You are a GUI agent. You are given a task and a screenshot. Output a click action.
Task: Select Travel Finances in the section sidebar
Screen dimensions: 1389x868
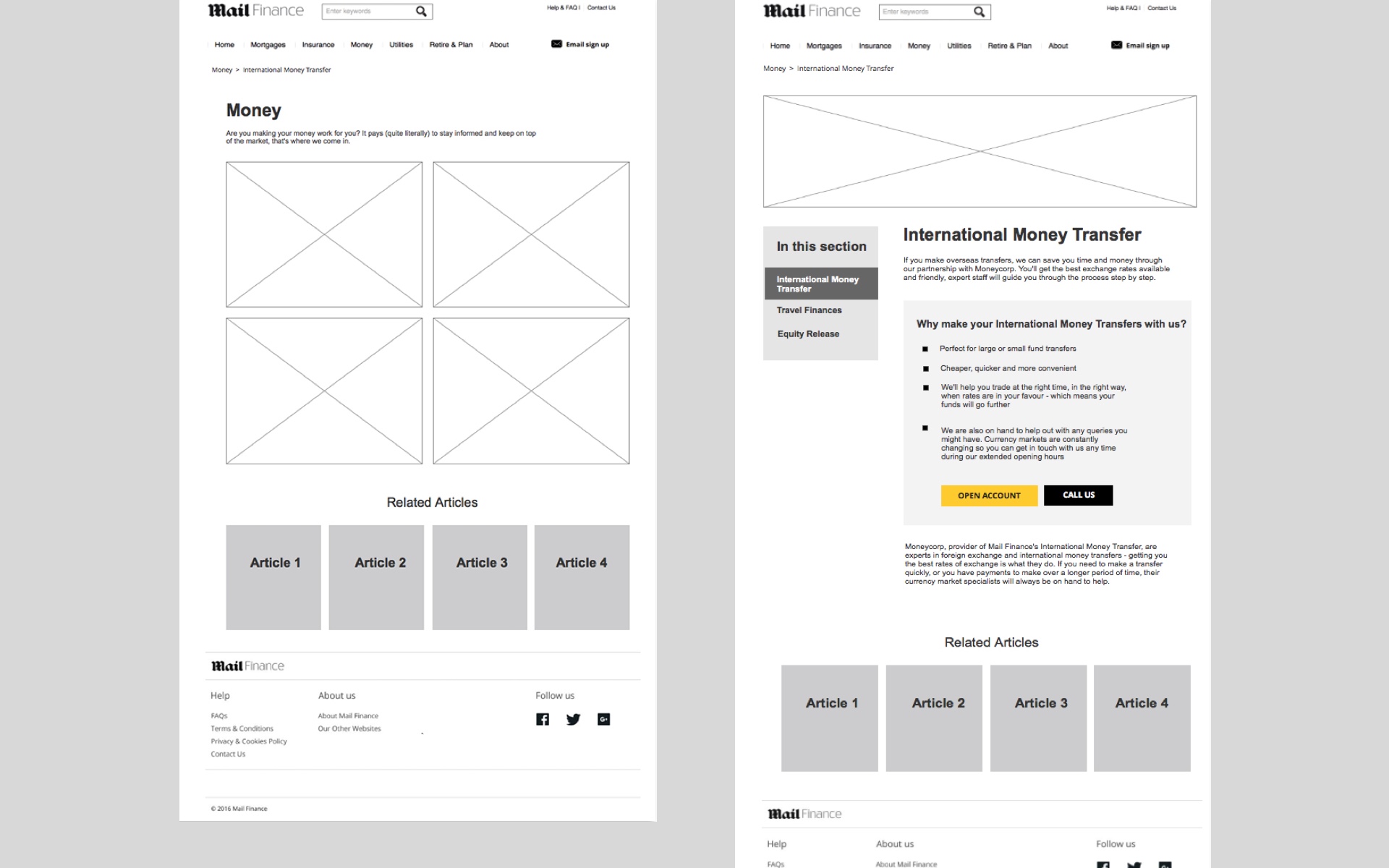808,310
